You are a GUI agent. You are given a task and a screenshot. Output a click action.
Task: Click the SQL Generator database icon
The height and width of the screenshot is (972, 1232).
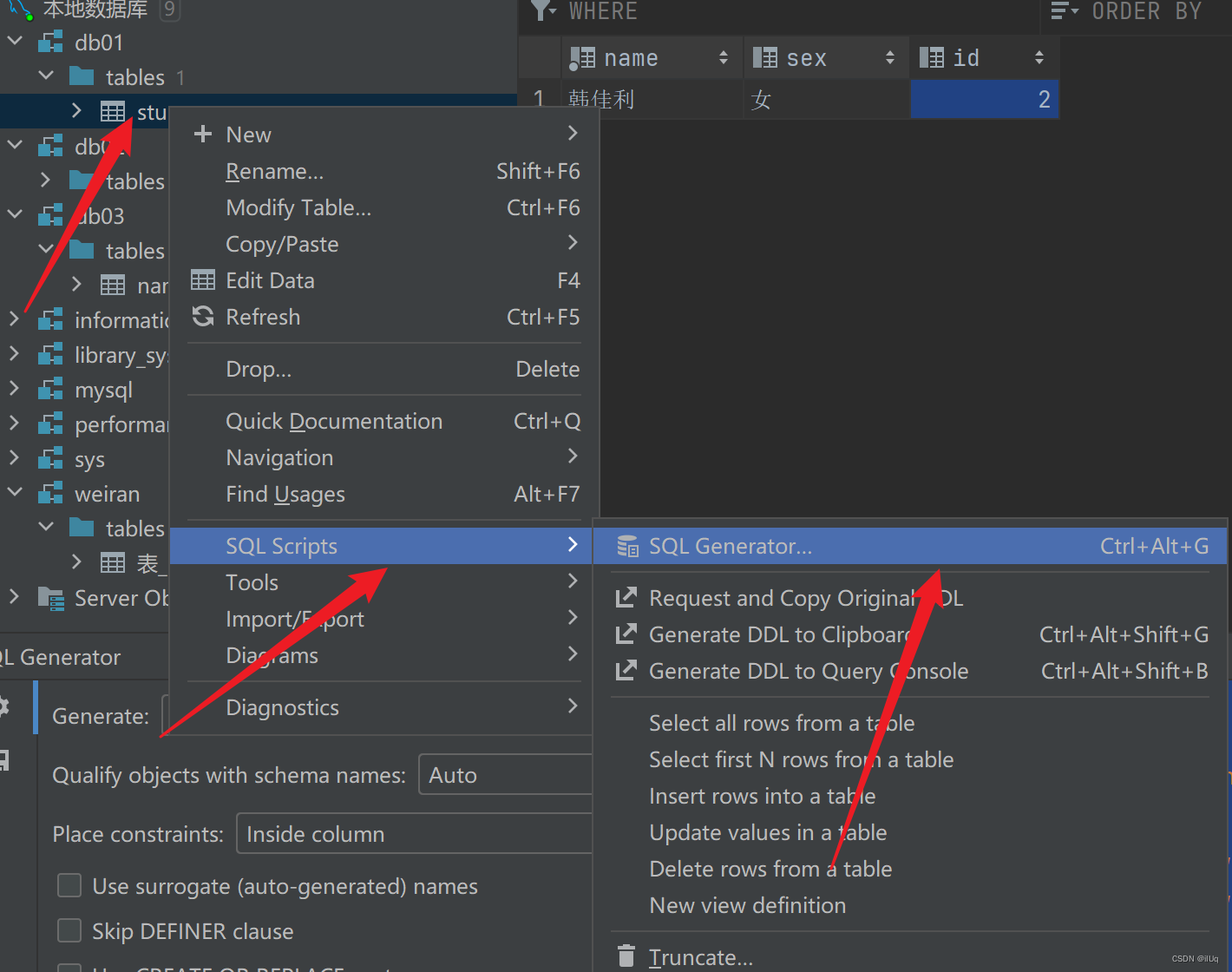click(x=627, y=546)
